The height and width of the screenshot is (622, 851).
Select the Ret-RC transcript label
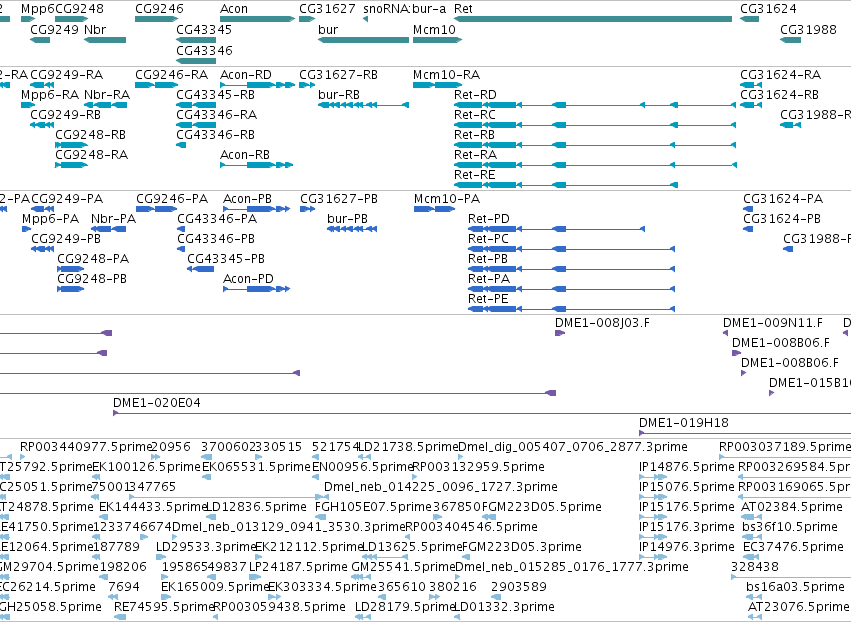click(x=475, y=115)
